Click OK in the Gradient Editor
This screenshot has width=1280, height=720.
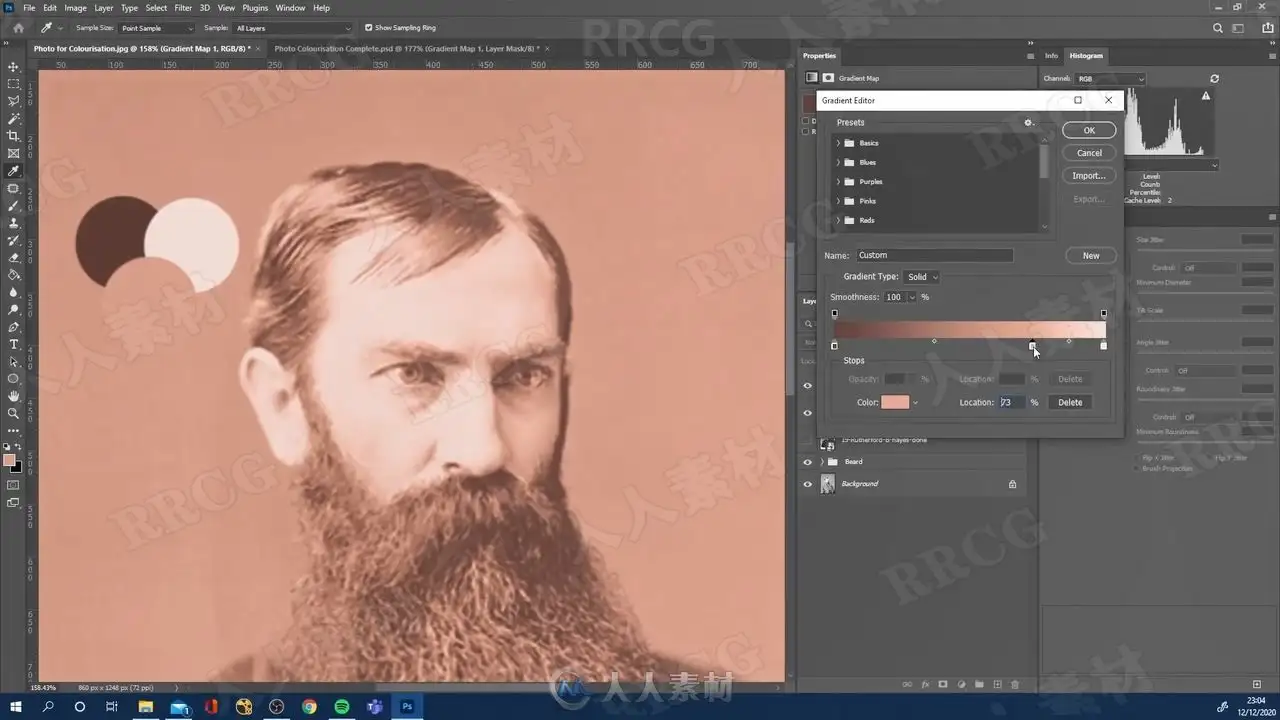coord(1089,130)
